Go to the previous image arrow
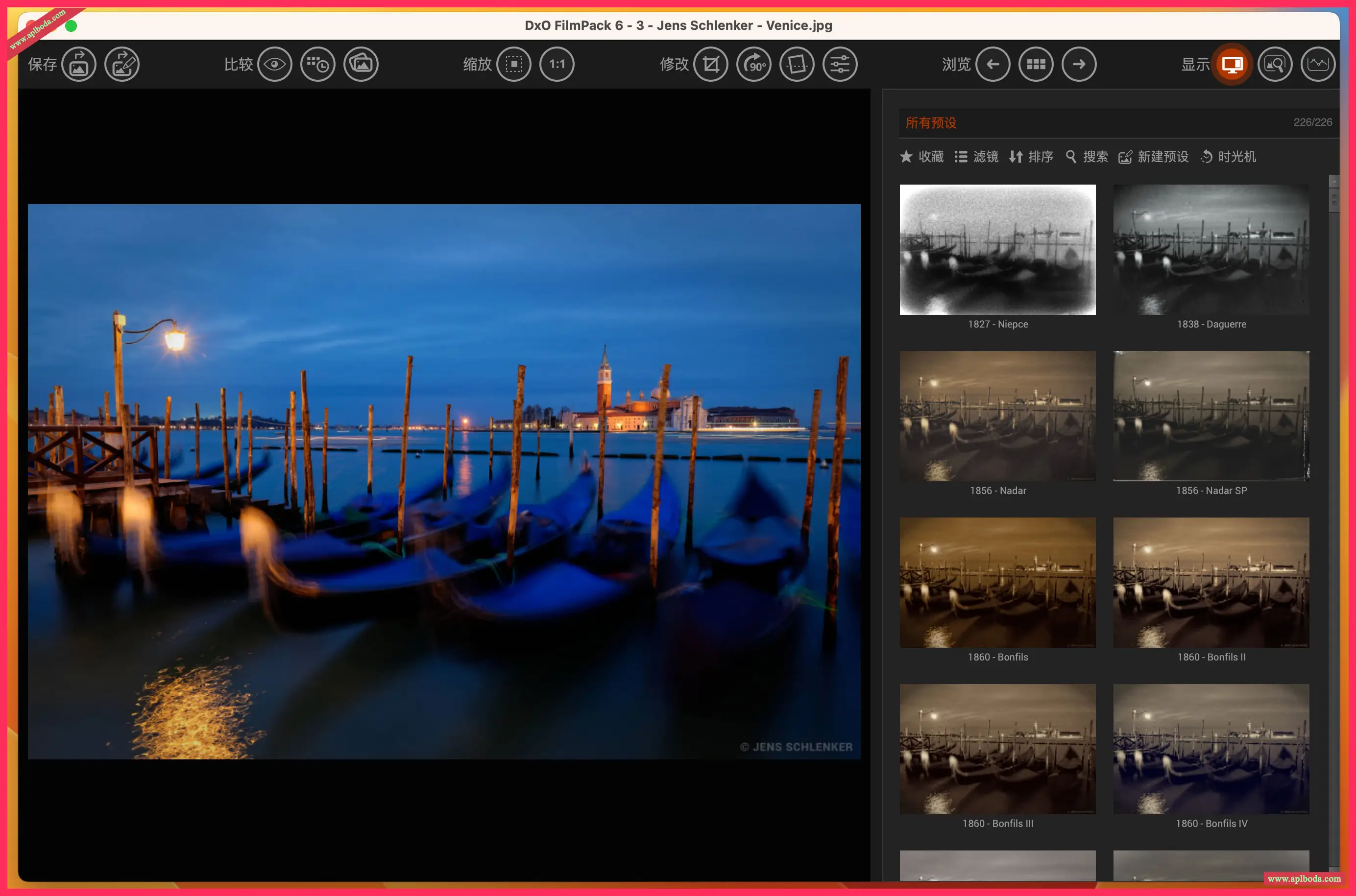 click(993, 64)
